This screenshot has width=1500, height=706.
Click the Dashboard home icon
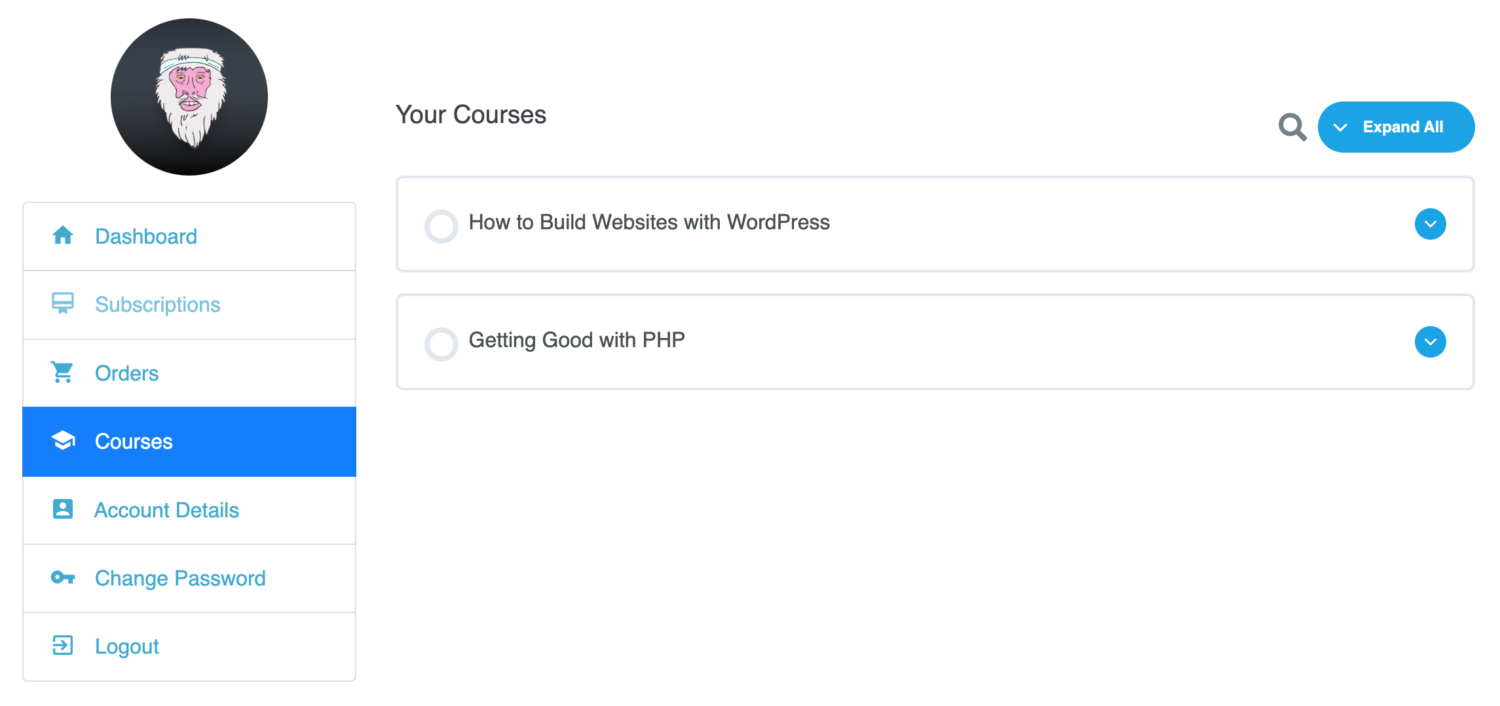coord(62,236)
